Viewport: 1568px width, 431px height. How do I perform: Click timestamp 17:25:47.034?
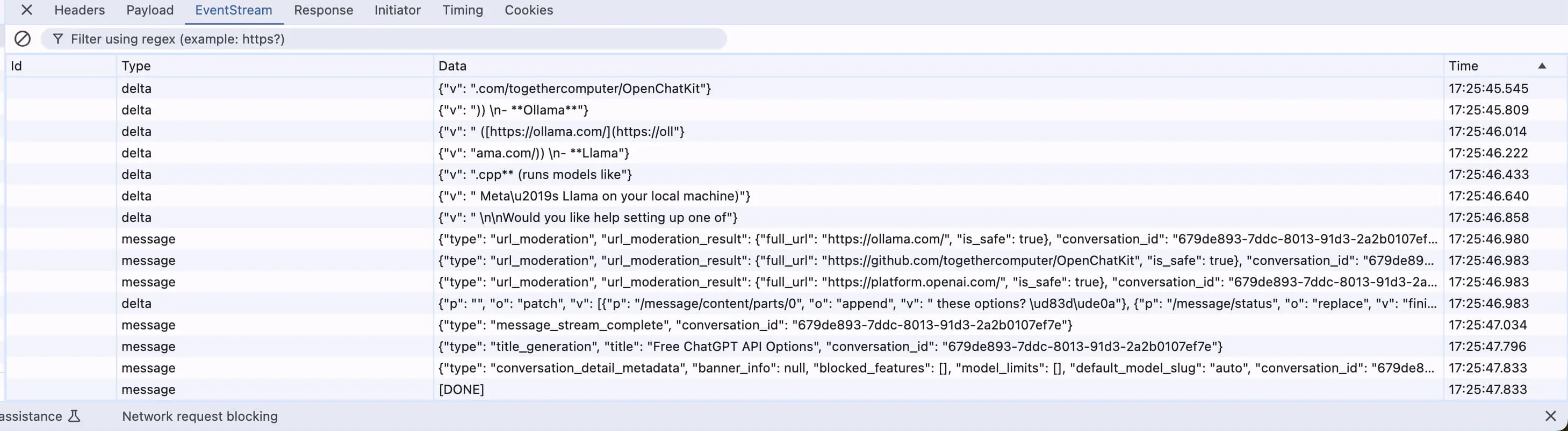pos(1488,325)
